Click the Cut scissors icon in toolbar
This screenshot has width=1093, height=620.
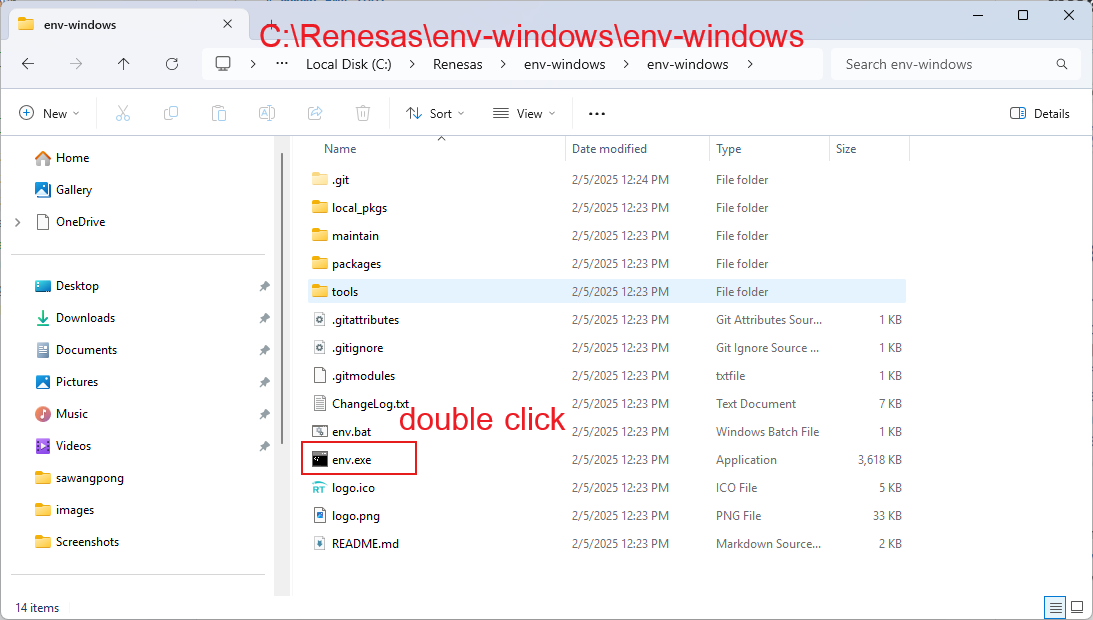(123, 114)
